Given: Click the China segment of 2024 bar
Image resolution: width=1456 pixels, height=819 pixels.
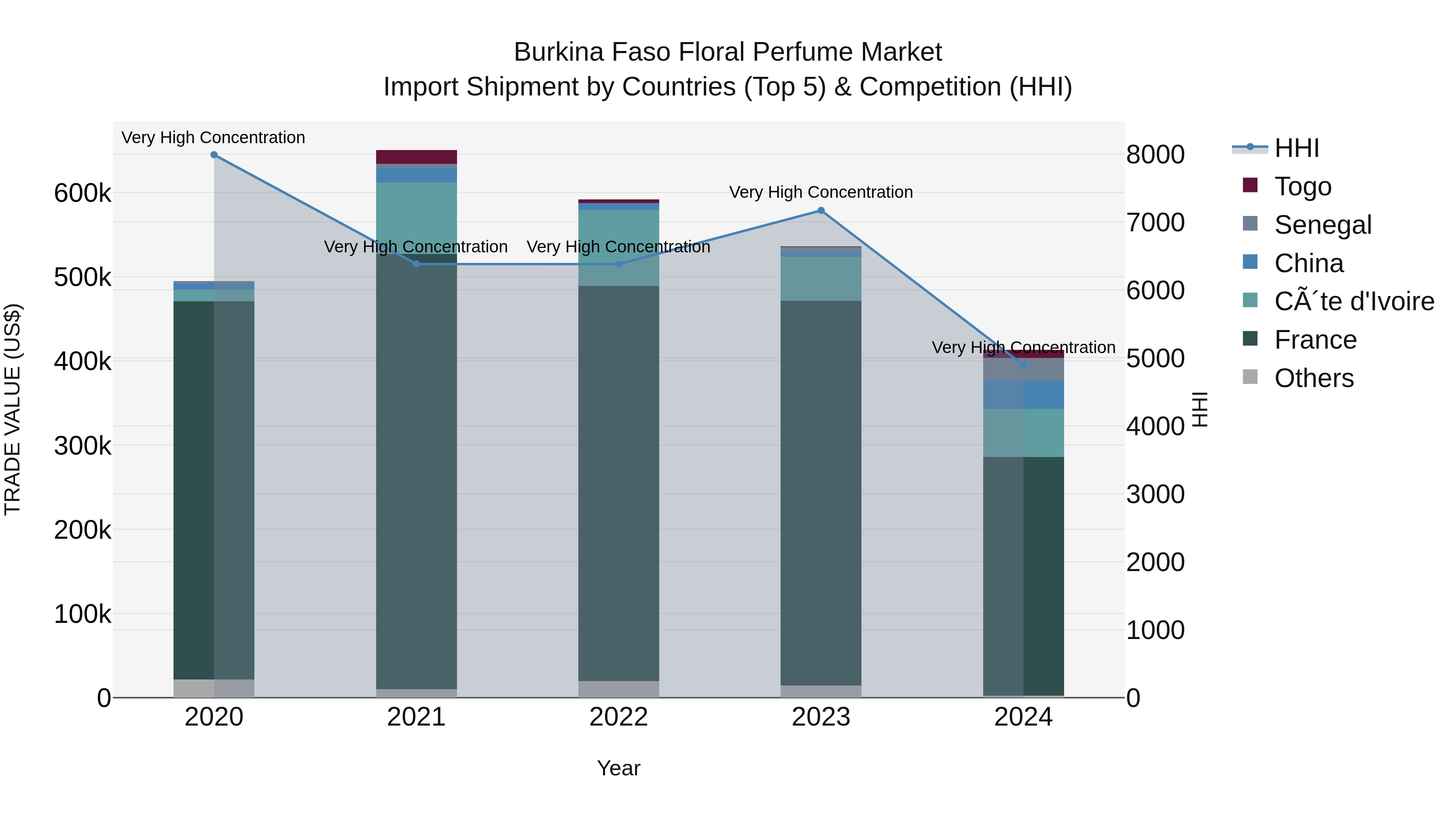Looking at the screenshot, I should 1024,395.
